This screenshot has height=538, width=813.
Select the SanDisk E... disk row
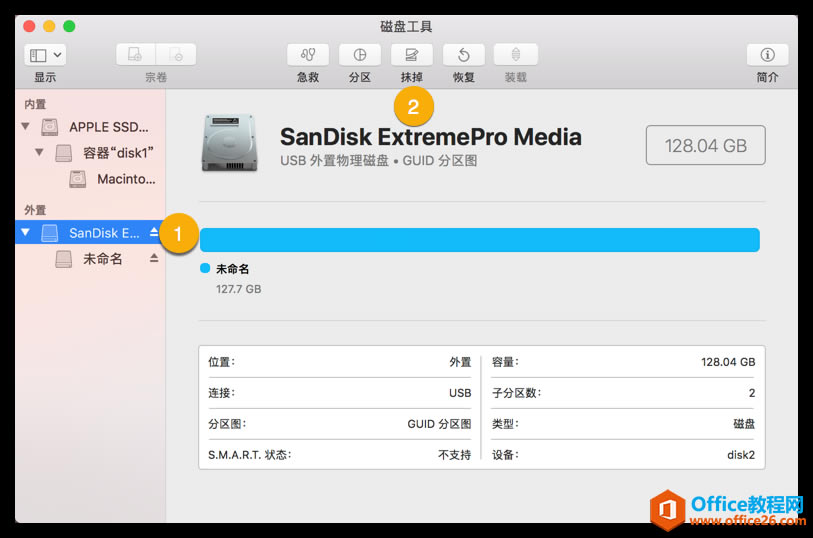click(x=90, y=232)
